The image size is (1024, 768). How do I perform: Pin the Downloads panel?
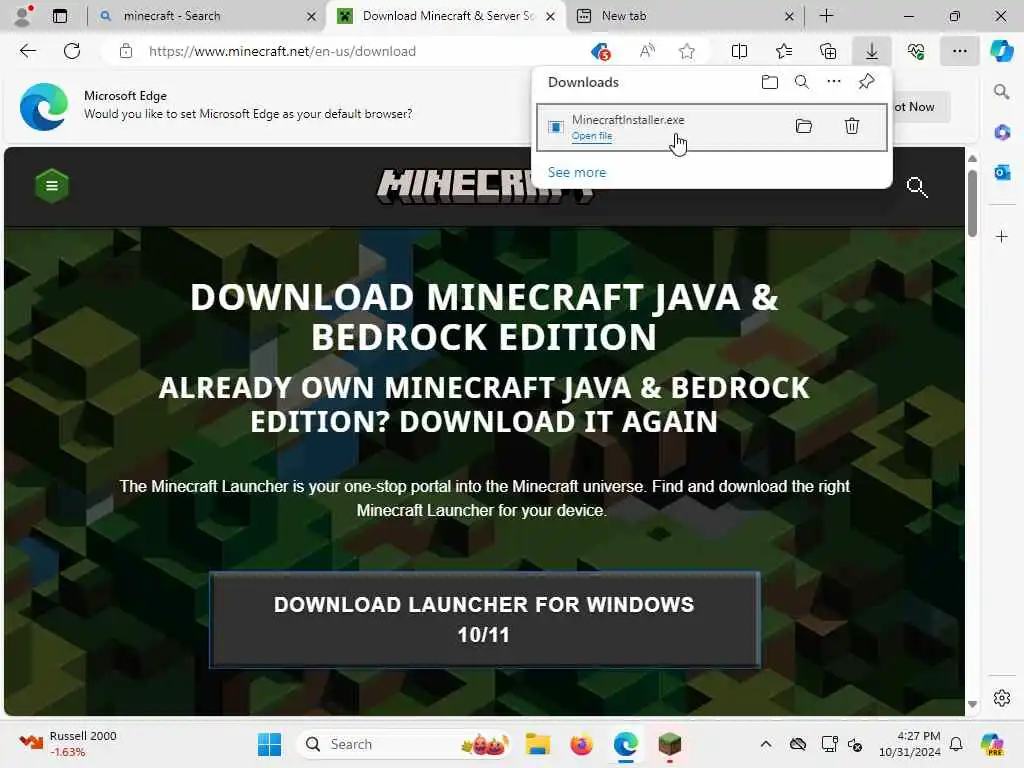[x=866, y=82]
